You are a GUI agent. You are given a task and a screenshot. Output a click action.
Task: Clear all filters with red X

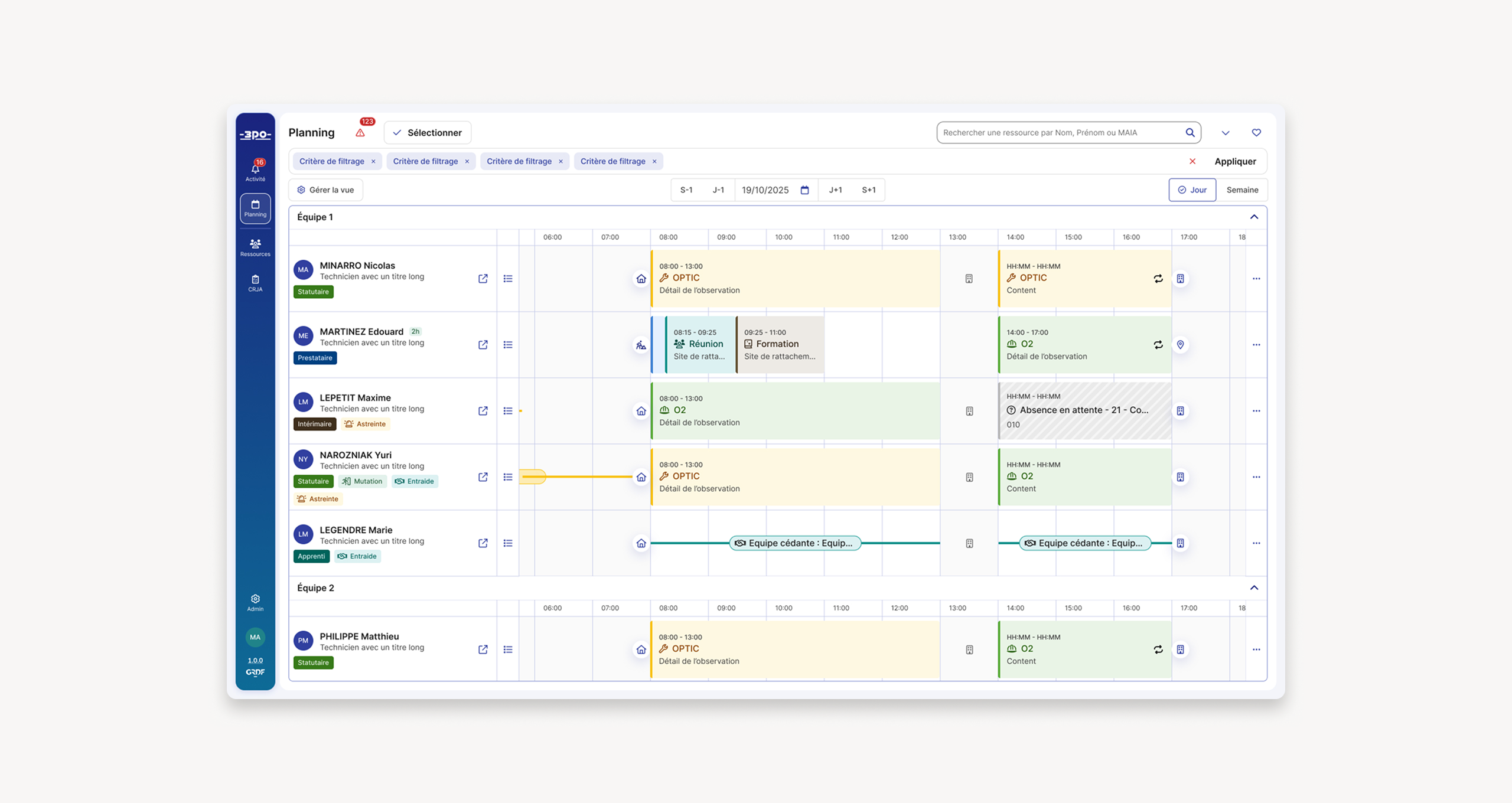1192,161
